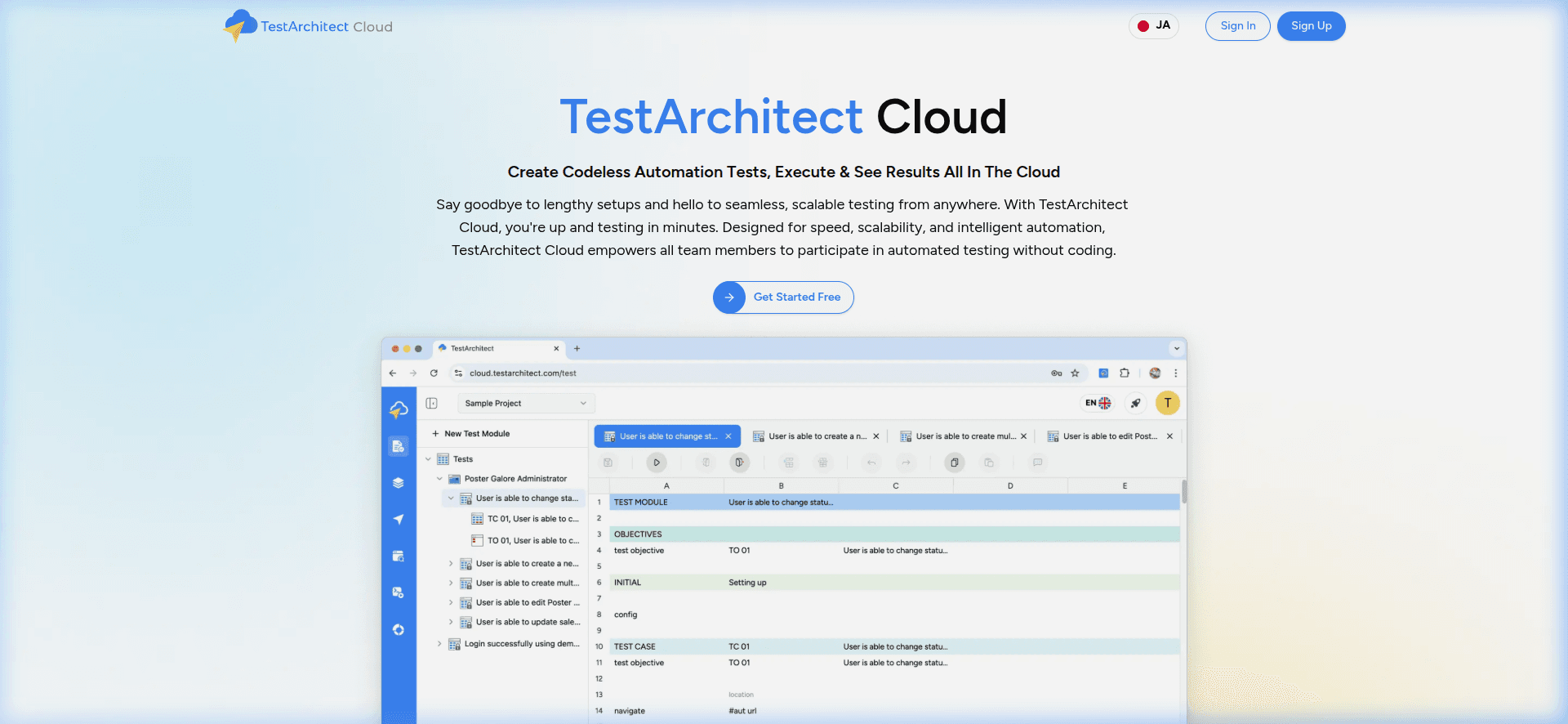This screenshot has height=724, width=1568.
Task: Click the Sign Up button
Action: click(x=1311, y=26)
